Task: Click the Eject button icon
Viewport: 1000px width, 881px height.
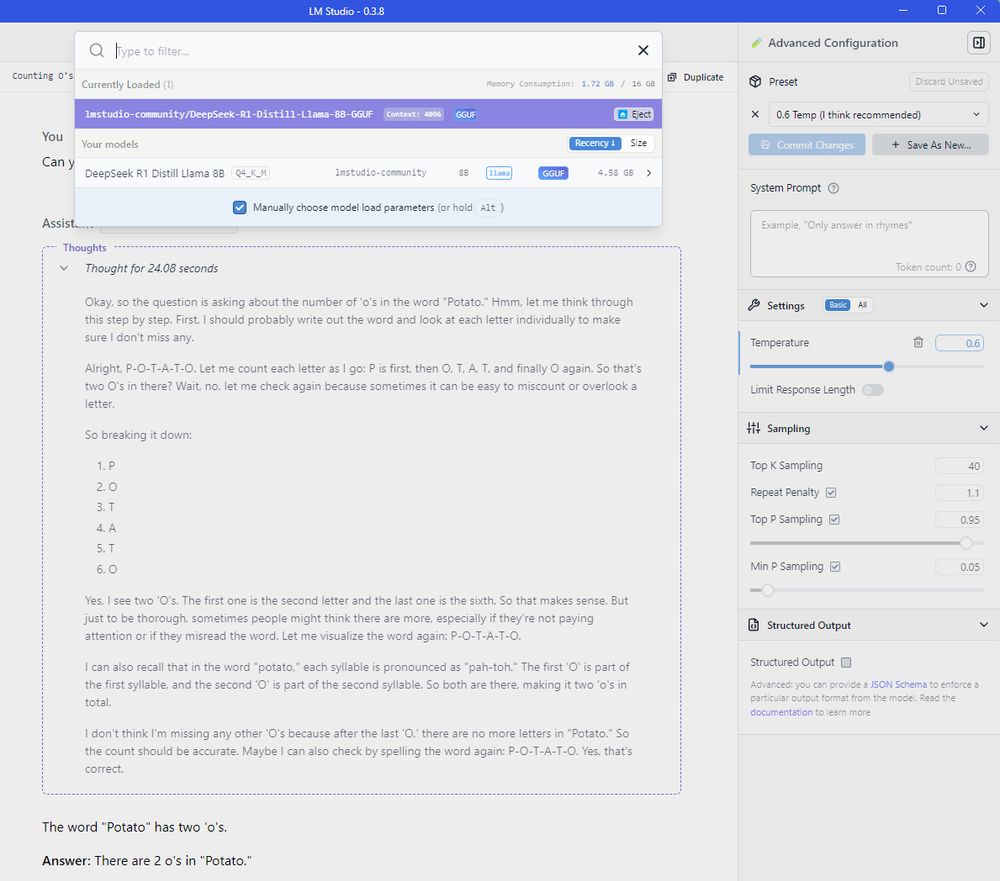Action: pyautogui.click(x=622, y=114)
